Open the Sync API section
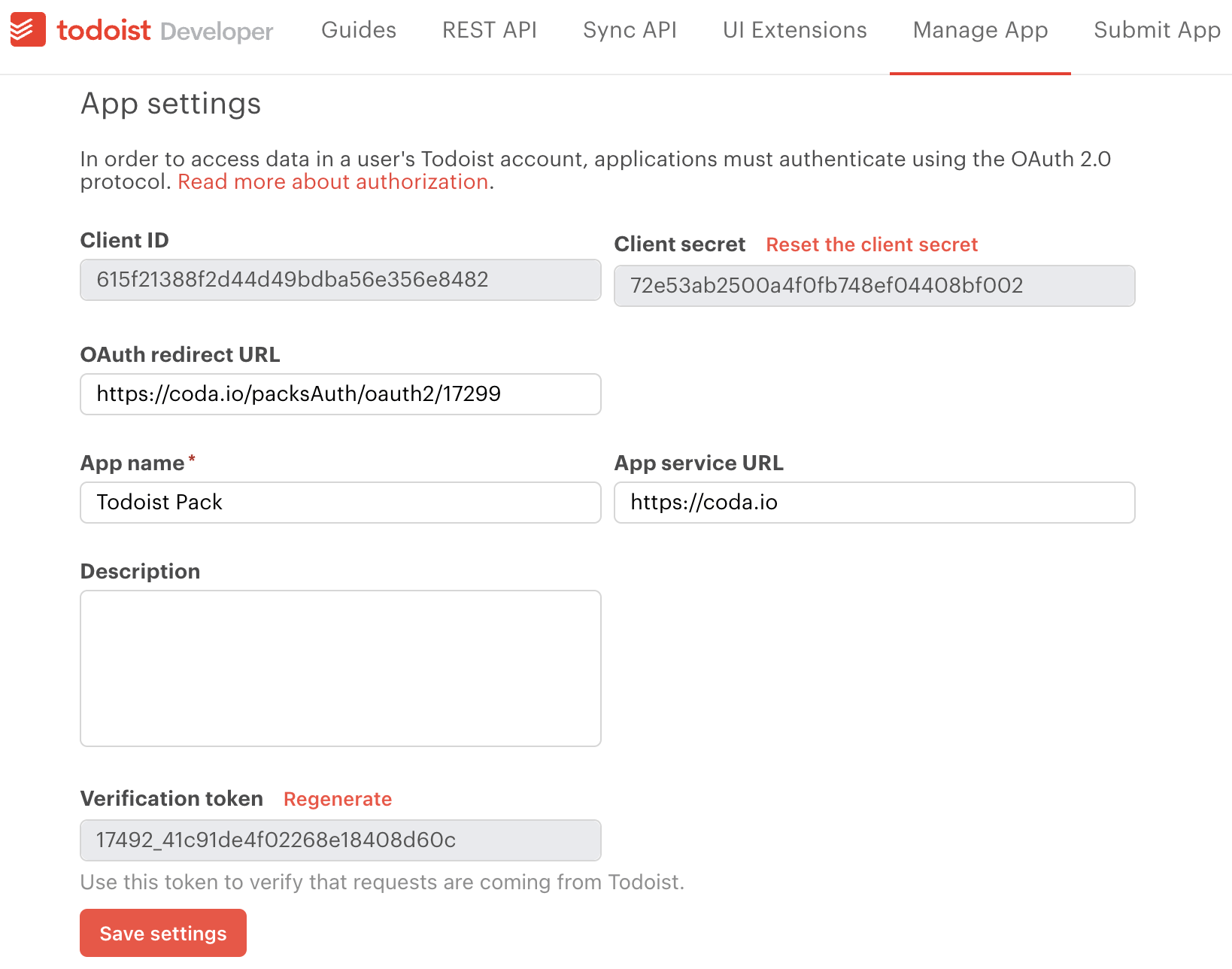This screenshot has width=1232, height=969. point(629,30)
